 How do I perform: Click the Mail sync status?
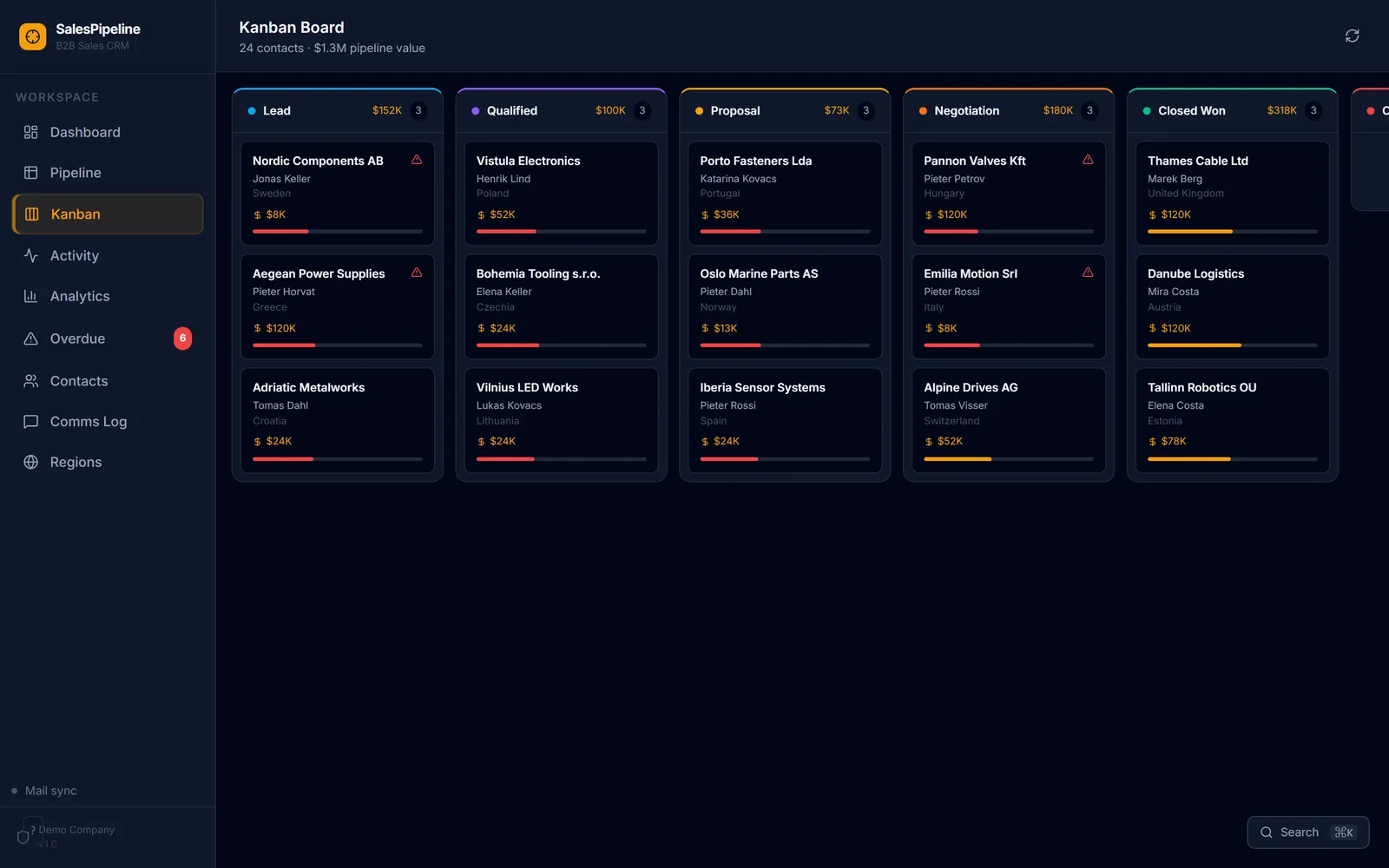[x=44, y=791]
